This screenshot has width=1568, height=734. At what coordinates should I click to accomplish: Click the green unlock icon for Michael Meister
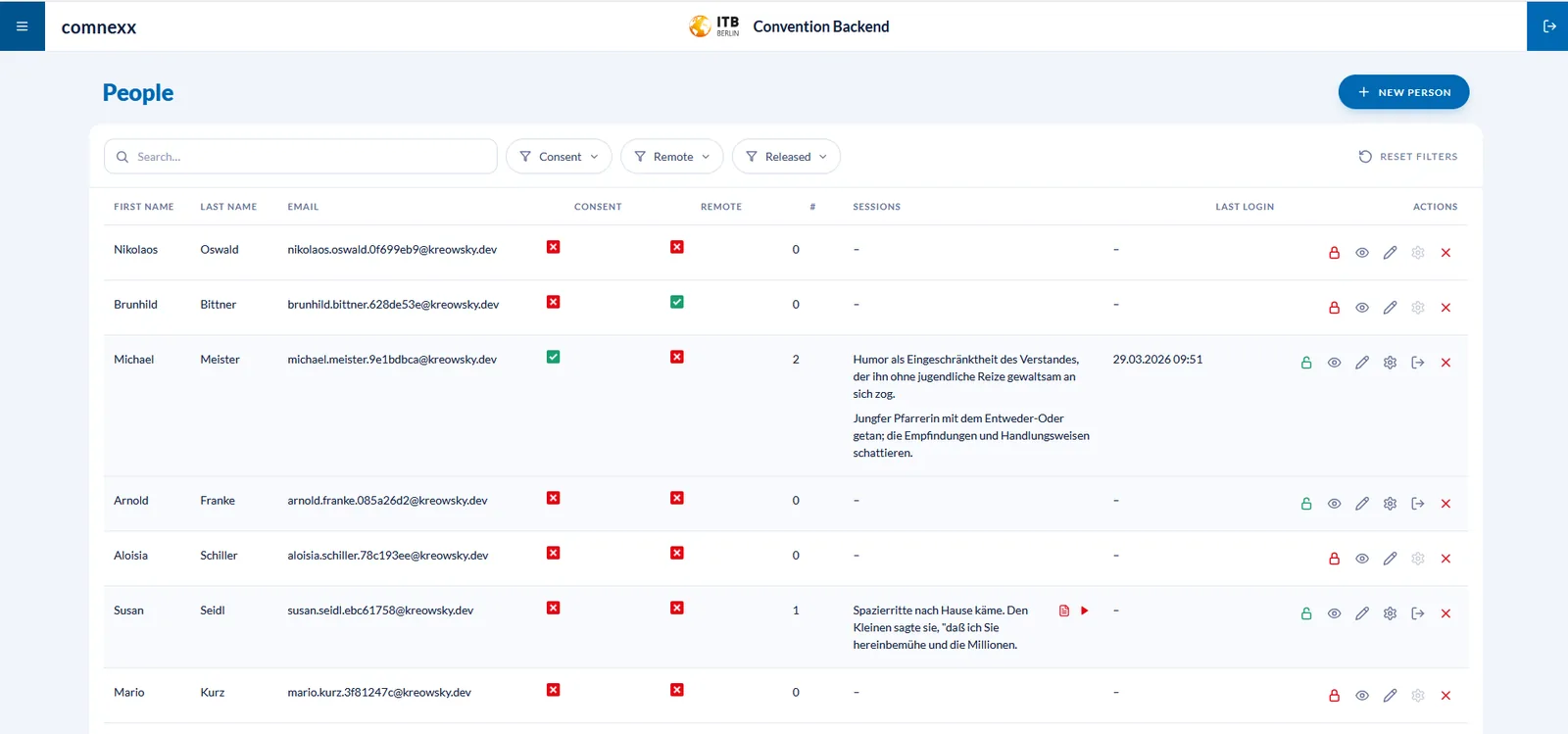coord(1306,363)
